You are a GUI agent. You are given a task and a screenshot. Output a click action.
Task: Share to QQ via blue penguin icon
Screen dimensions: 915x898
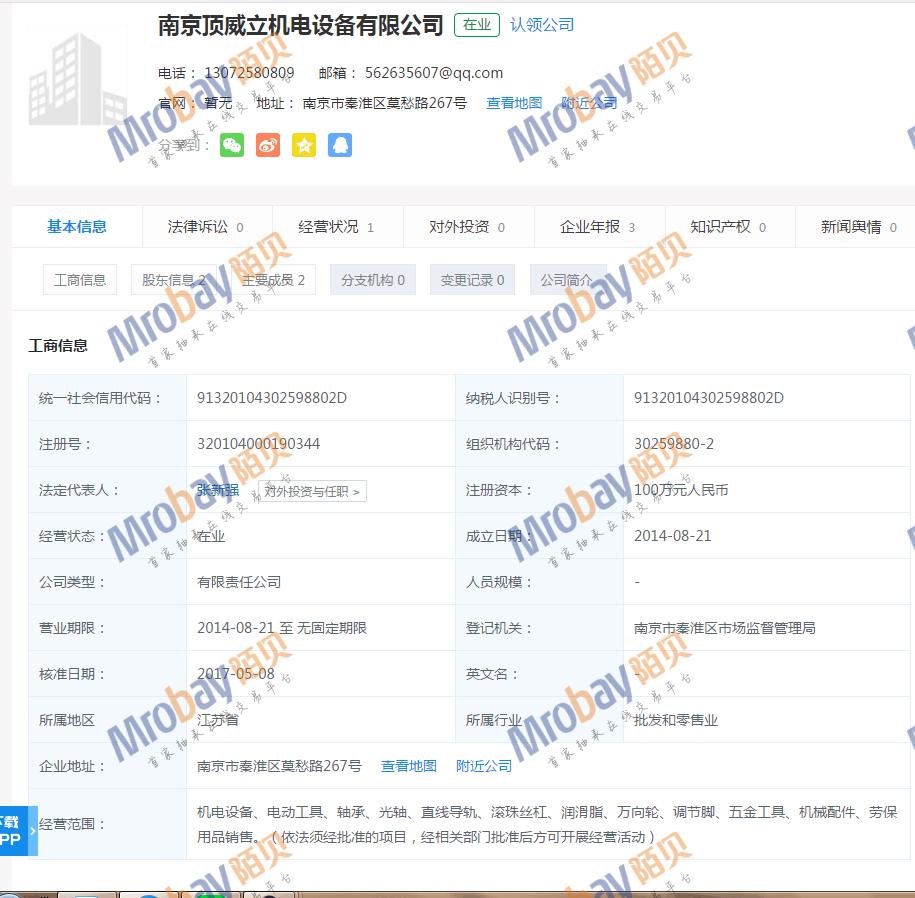pyautogui.click(x=340, y=145)
